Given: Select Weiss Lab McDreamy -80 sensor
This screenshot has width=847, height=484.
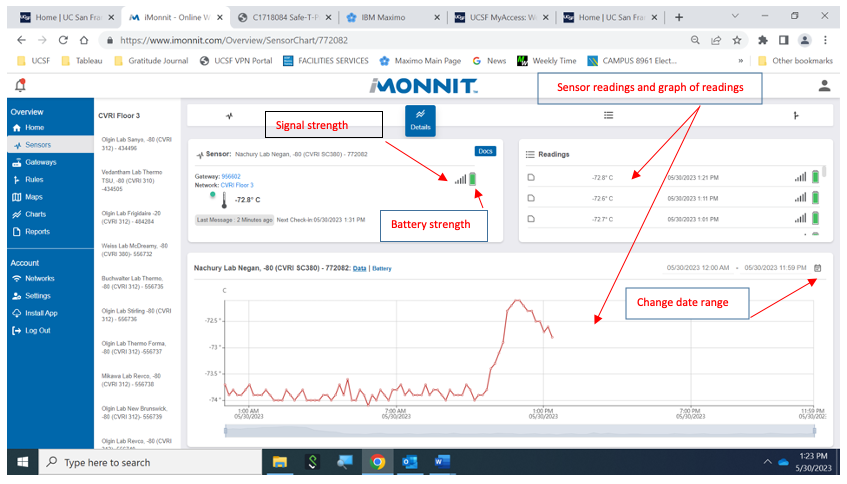Looking at the screenshot, I should pos(135,250).
